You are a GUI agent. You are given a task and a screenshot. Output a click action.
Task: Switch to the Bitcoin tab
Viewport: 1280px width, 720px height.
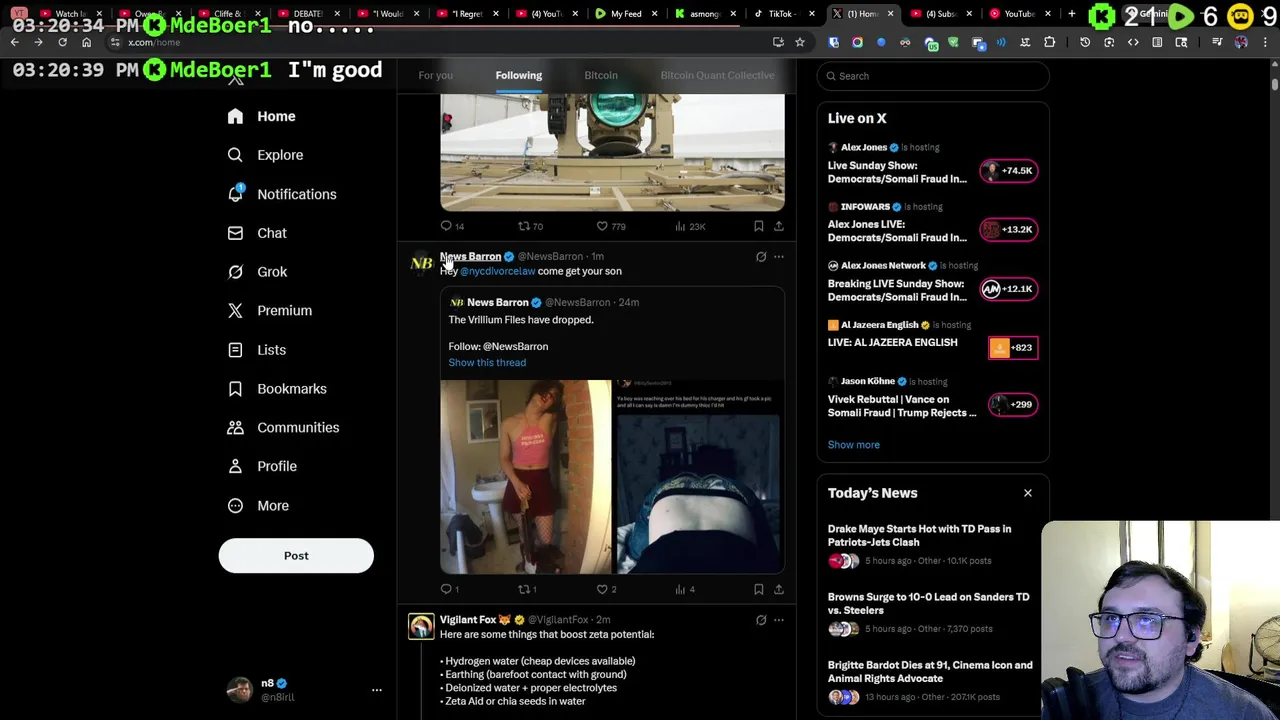601,75
